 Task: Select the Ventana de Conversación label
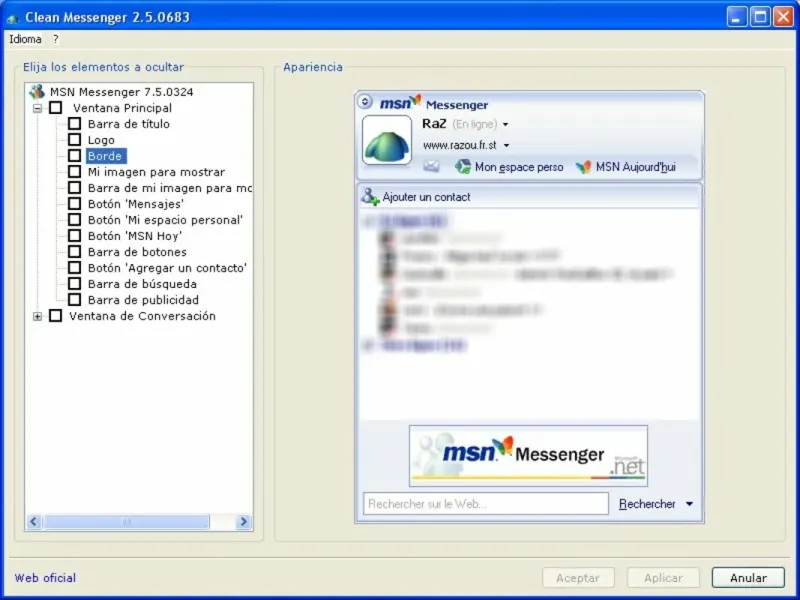pos(142,316)
